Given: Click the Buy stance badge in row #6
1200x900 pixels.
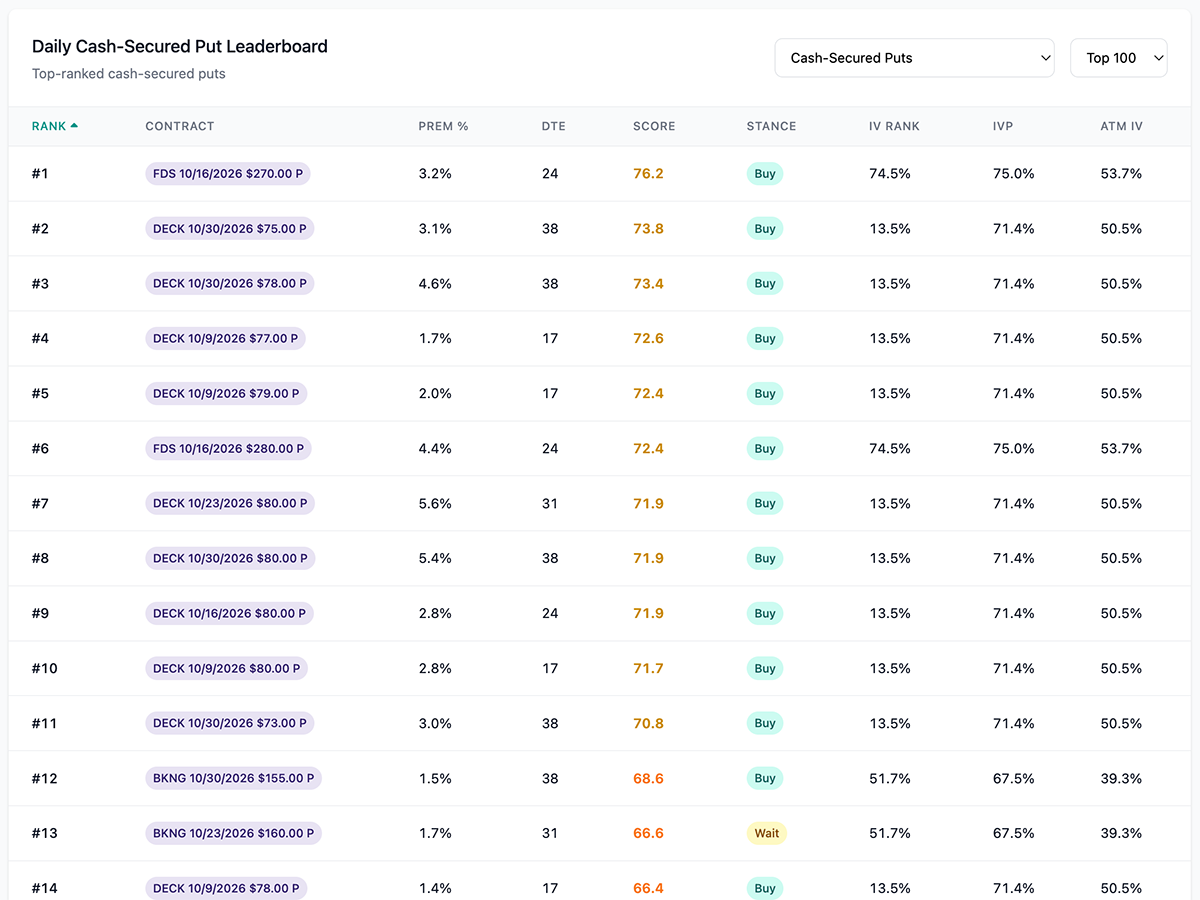Looking at the screenshot, I should coord(765,449).
